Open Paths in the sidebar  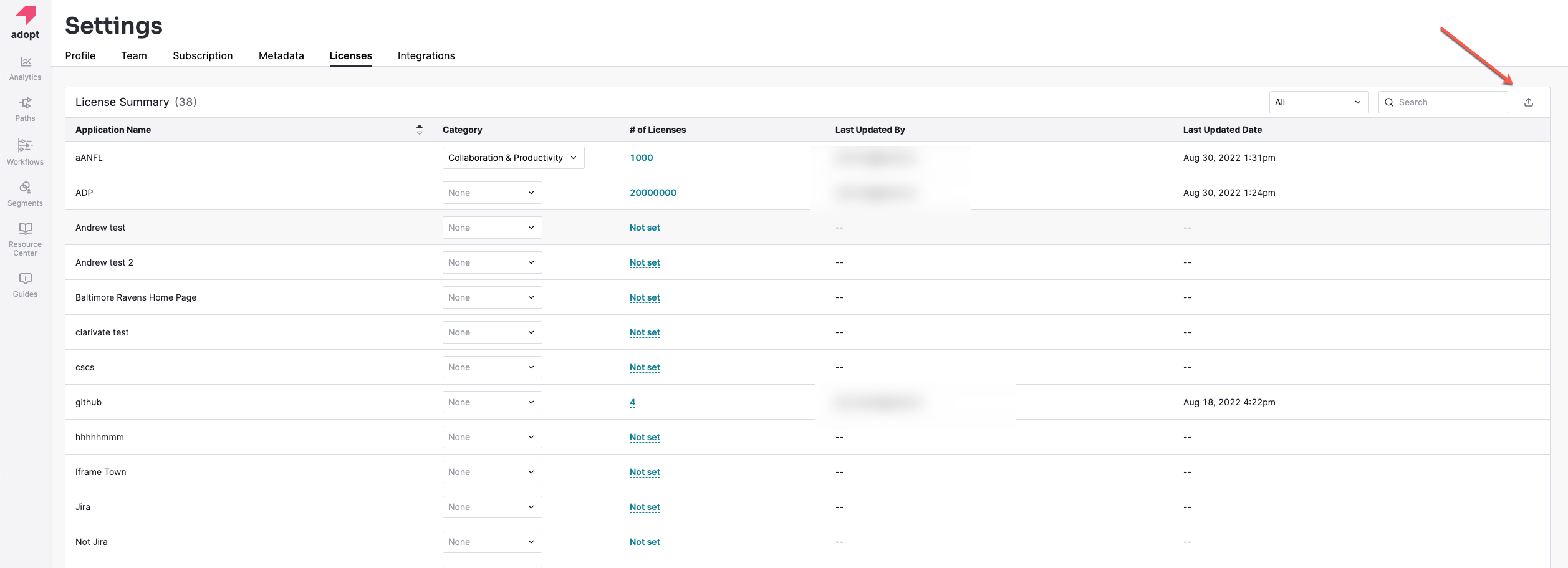click(26, 110)
